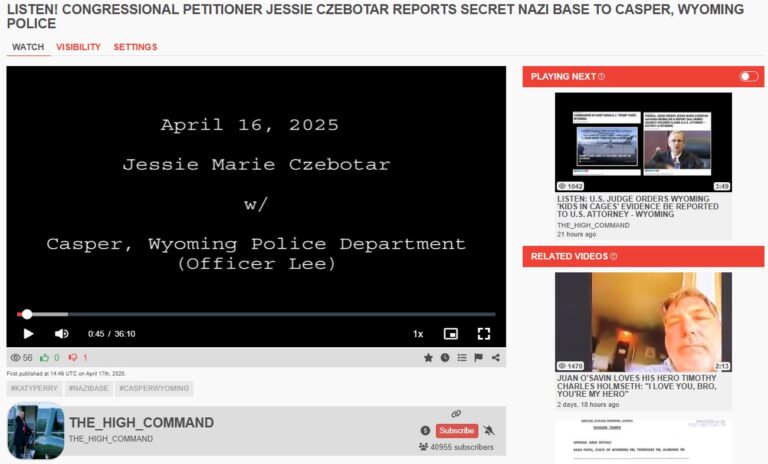Screen dimensions: 768x464
Task: Open the Settings tab
Action: (135, 47)
